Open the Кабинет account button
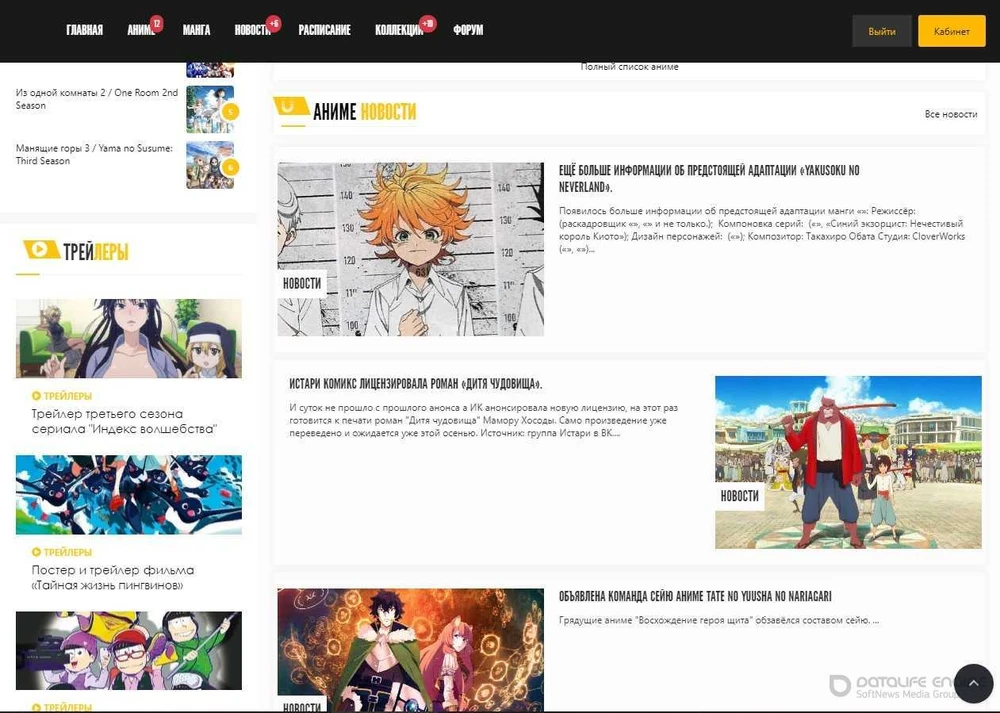The height and width of the screenshot is (713, 1000). pyautogui.click(x=952, y=31)
